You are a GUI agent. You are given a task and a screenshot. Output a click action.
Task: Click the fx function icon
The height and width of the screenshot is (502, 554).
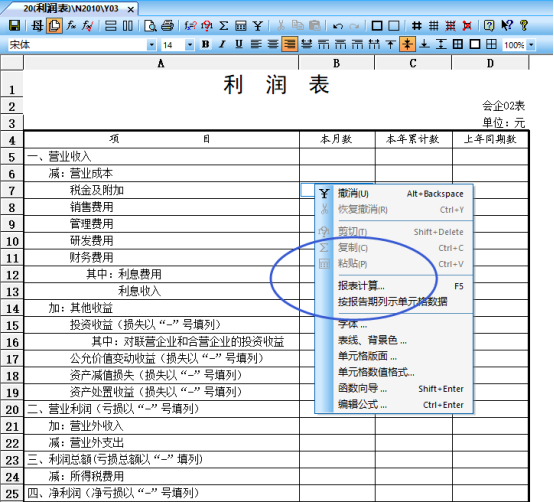[71, 26]
